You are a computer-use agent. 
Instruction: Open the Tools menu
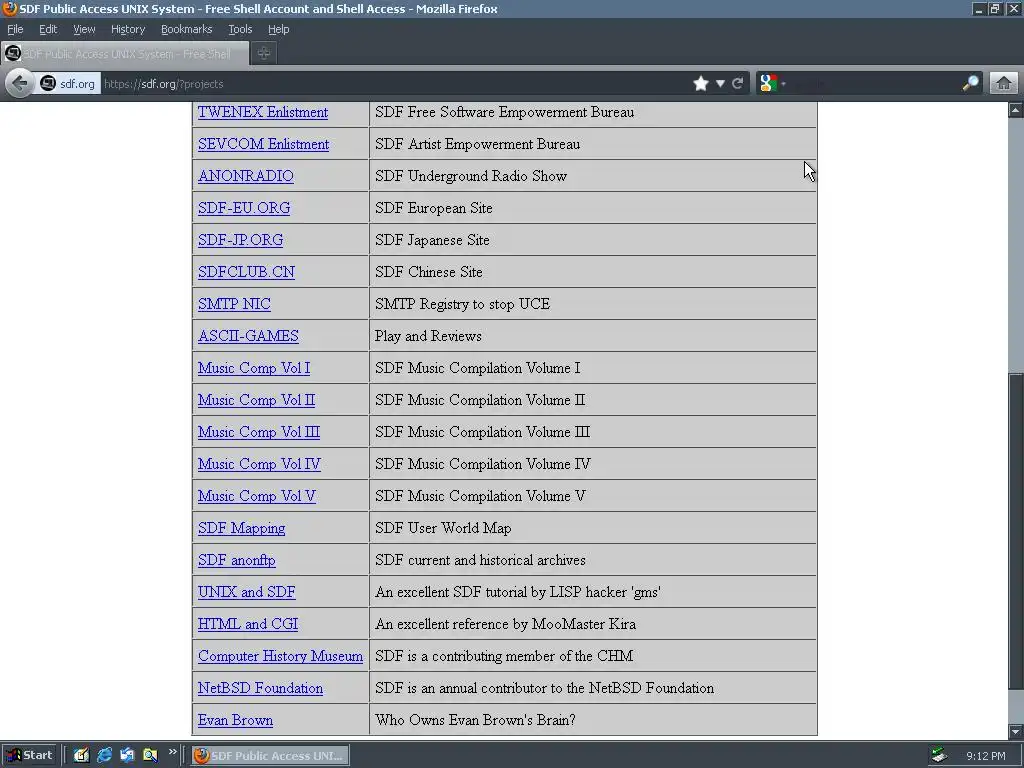[240, 29]
